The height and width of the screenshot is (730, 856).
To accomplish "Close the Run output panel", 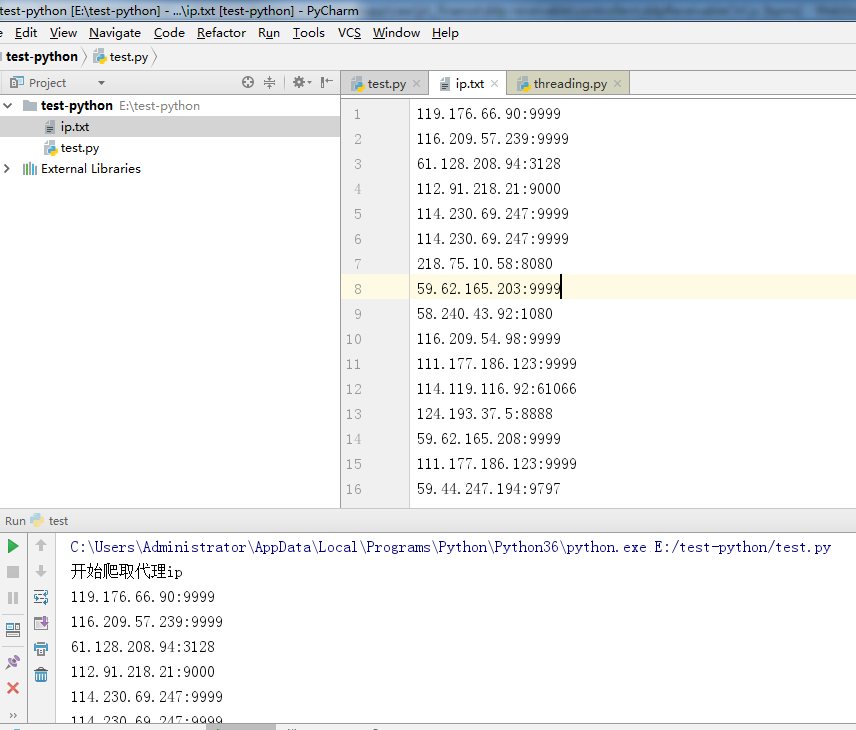I will tap(13, 688).
